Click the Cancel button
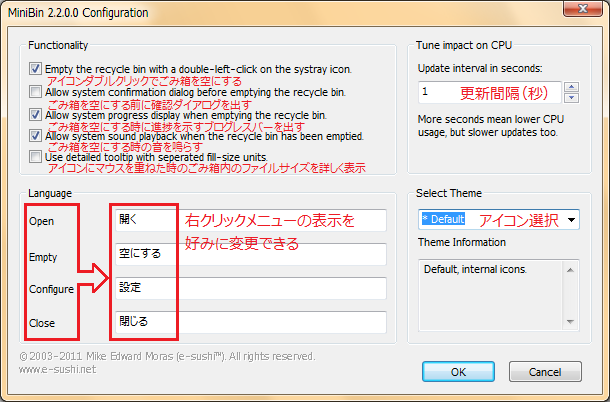 click(x=545, y=372)
